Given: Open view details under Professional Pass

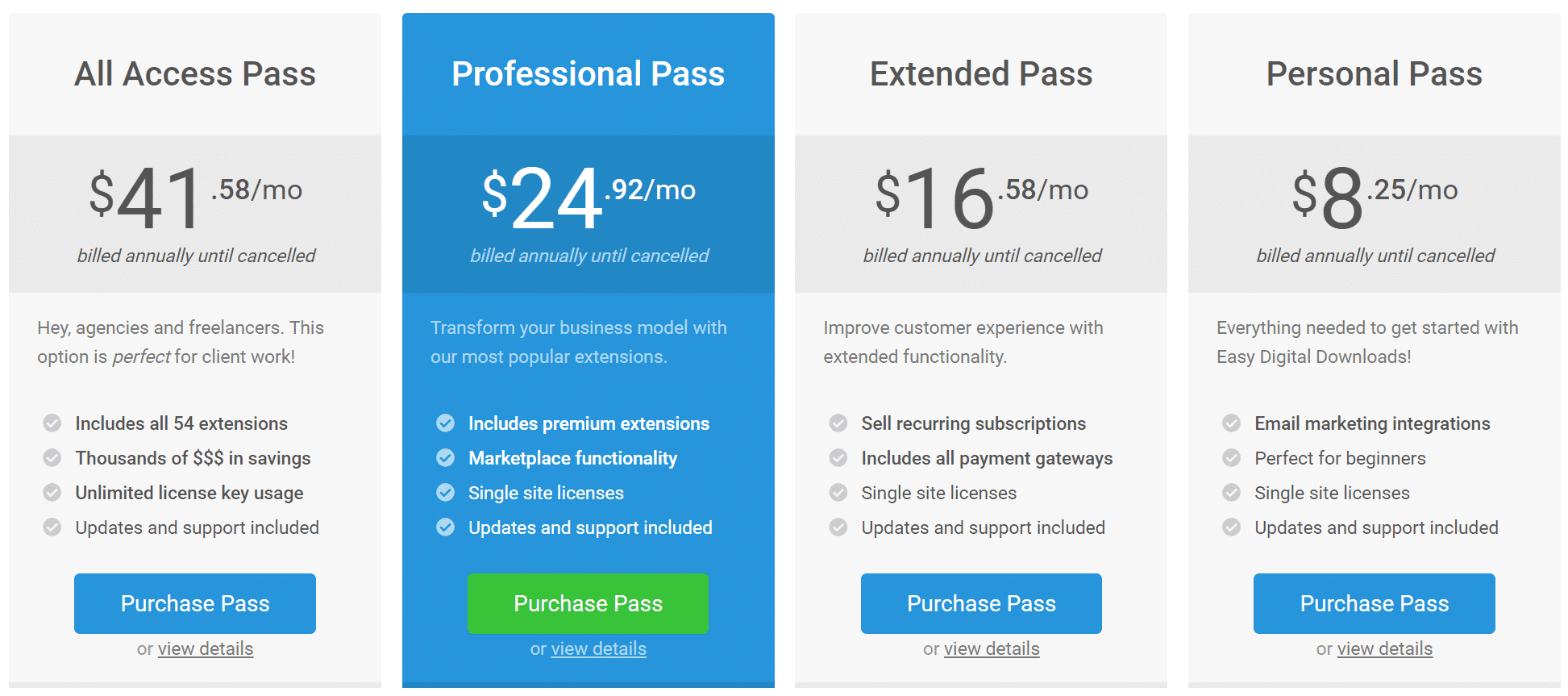Looking at the screenshot, I should pos(598,648).
